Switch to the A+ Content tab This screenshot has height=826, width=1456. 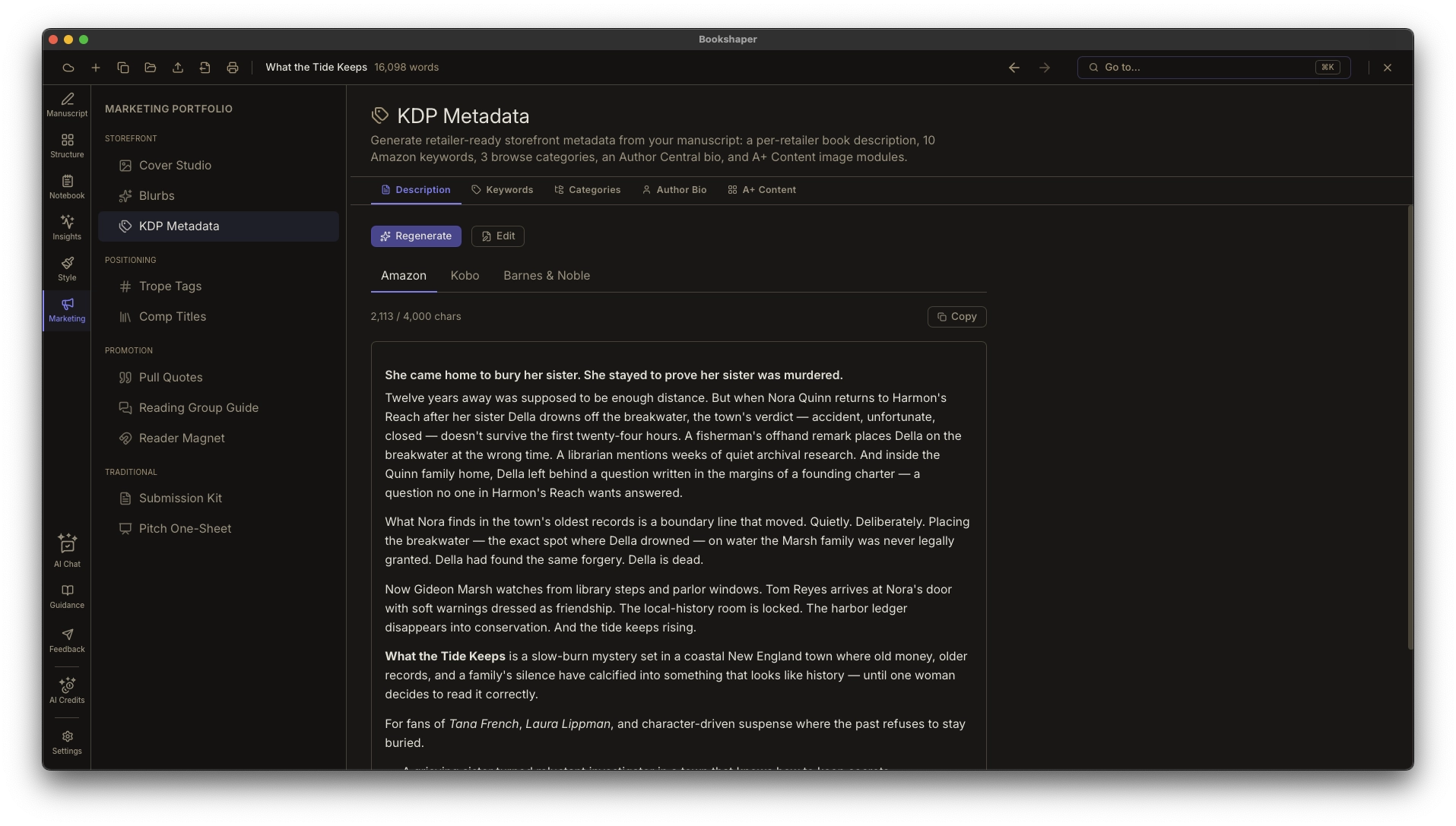[x=762, y=190]
